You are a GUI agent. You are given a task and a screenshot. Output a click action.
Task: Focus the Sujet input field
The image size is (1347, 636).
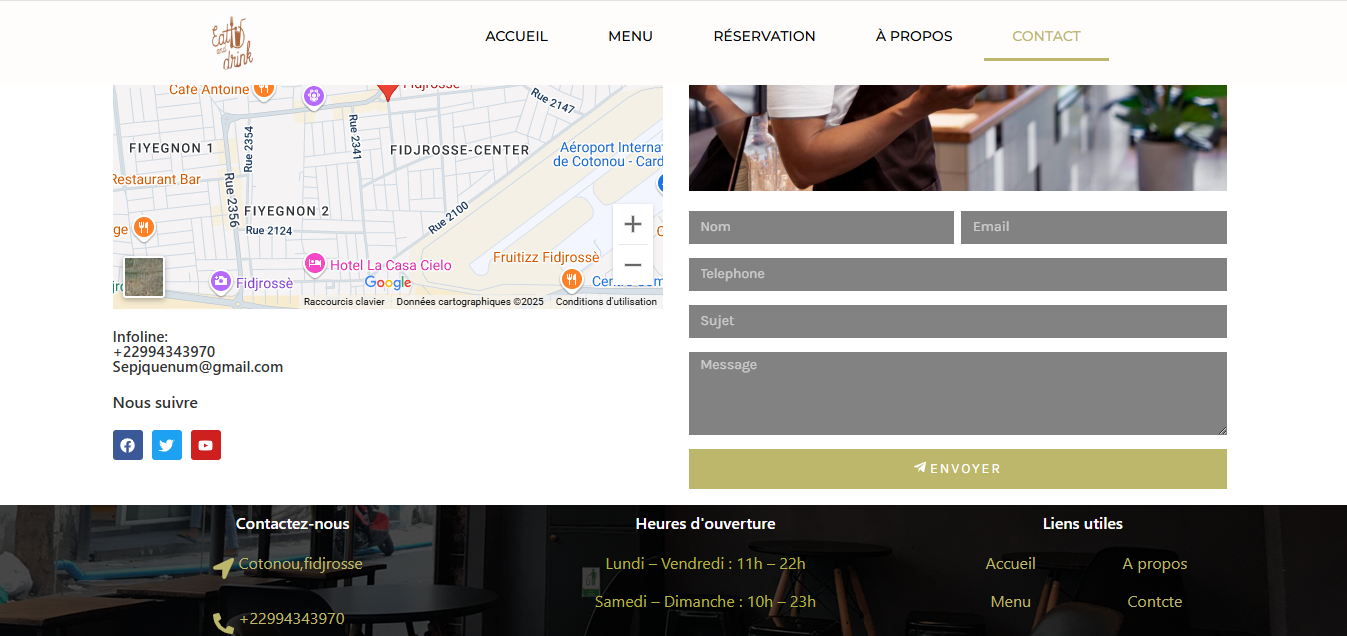coord(958,321)
